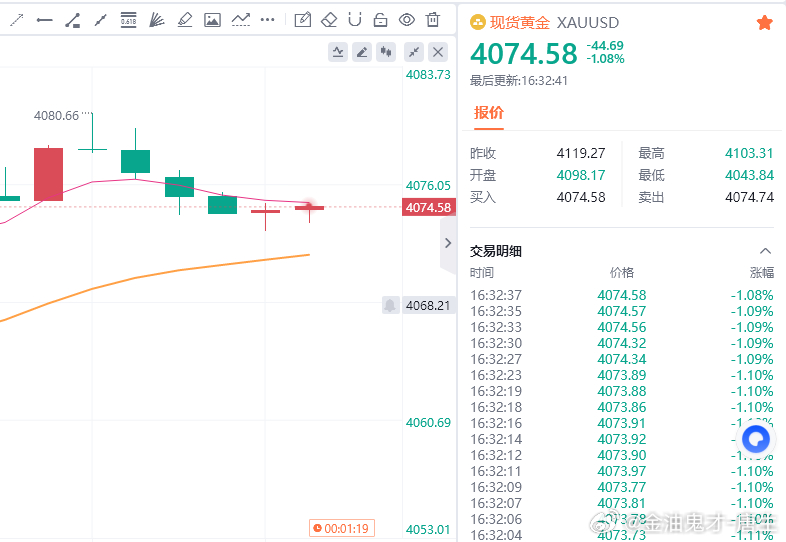Click the 买入 label
This screenshot has width=786, height=542.
click(483, 197)
